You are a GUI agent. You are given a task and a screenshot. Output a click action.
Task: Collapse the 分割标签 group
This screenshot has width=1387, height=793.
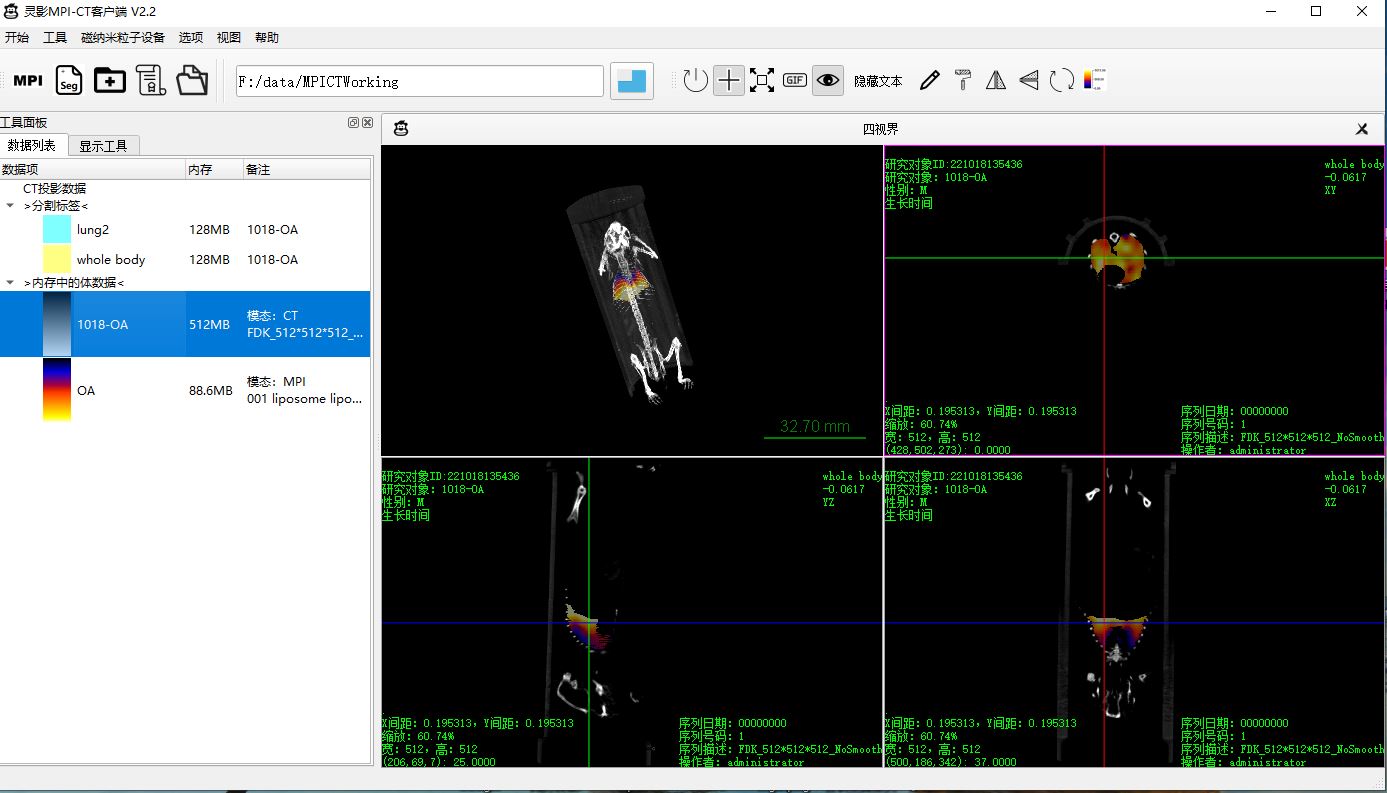(x=11, y=206)
